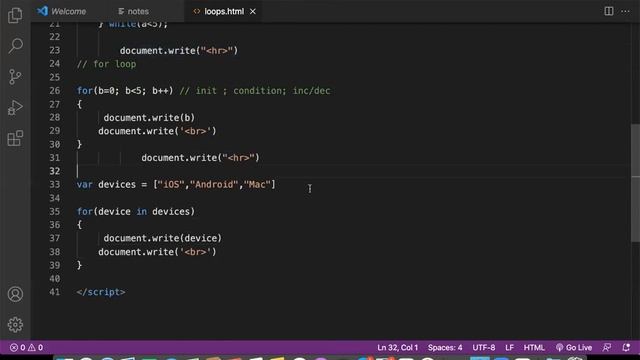Viewport: 640px width, 360px height.
Task: Open the Accounts menu icon
Action: [x=15, y=294]
